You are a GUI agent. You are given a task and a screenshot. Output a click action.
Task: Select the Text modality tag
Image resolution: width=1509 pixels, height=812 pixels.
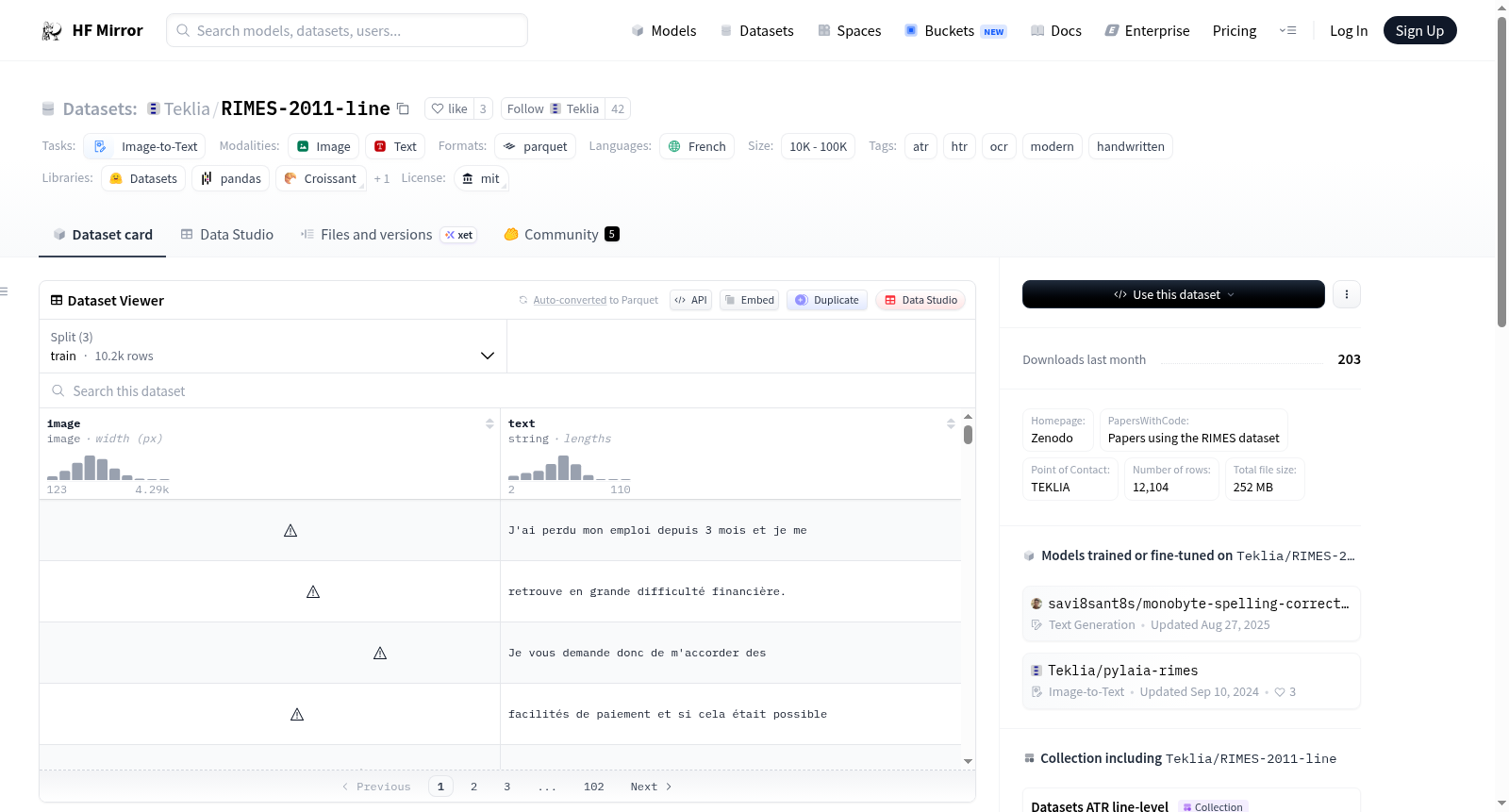pyautogui.click(x=395, y=146)
